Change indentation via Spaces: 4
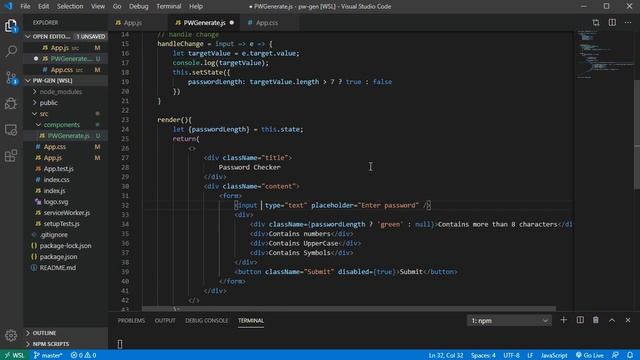The image size is (640, 360). [483, 355]
